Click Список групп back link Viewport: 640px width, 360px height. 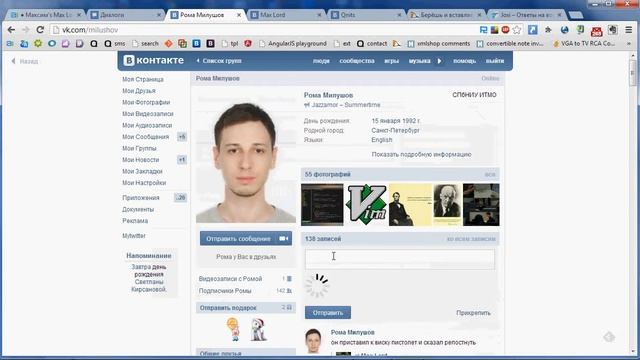219,61
